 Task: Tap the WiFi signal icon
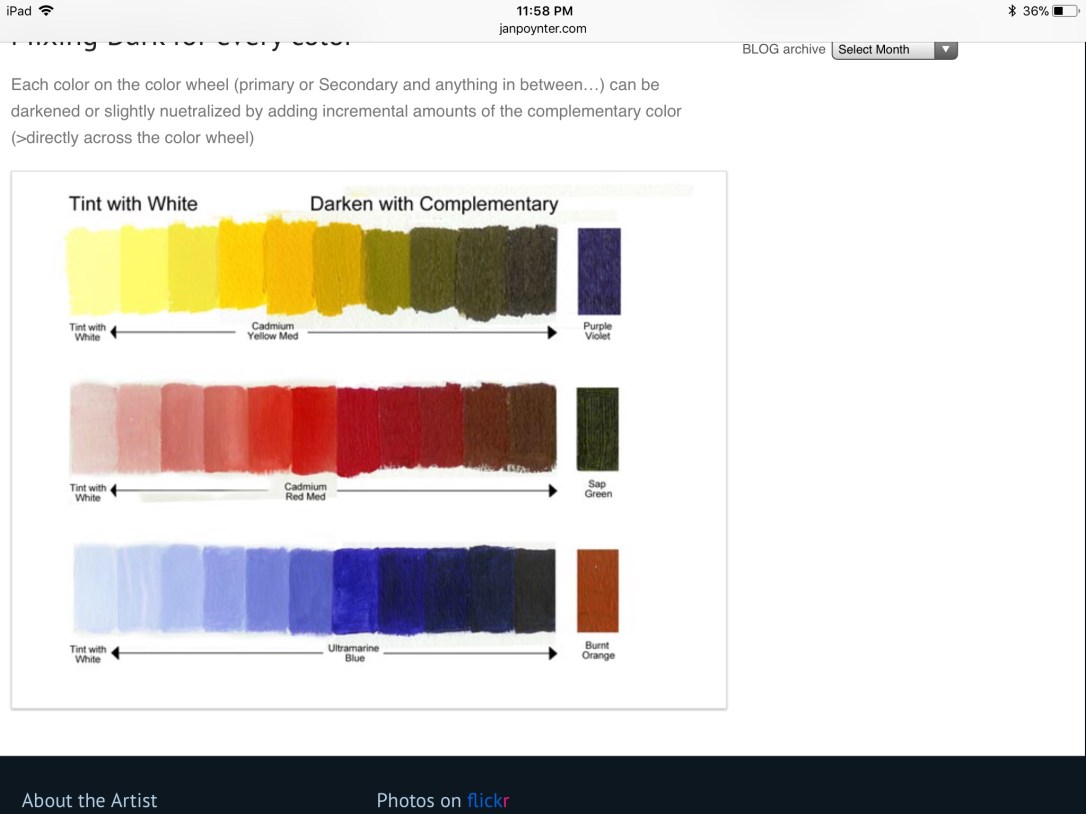pyautogui.click(x=46, y=11)
